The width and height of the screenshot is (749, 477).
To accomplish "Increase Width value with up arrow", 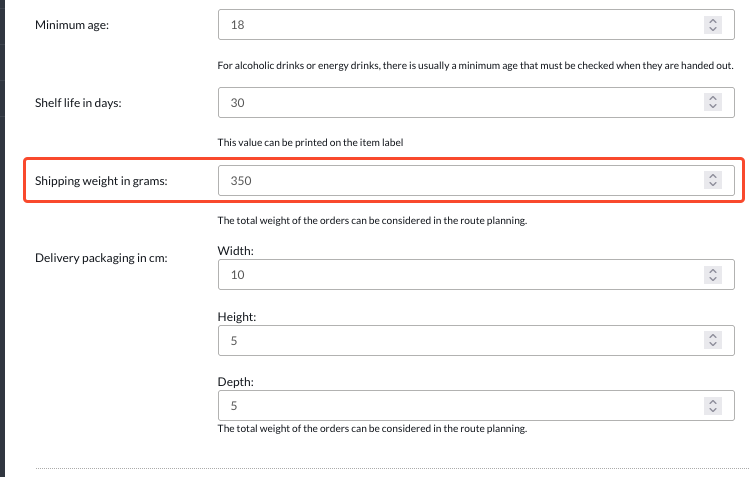I will pos(713,270).
